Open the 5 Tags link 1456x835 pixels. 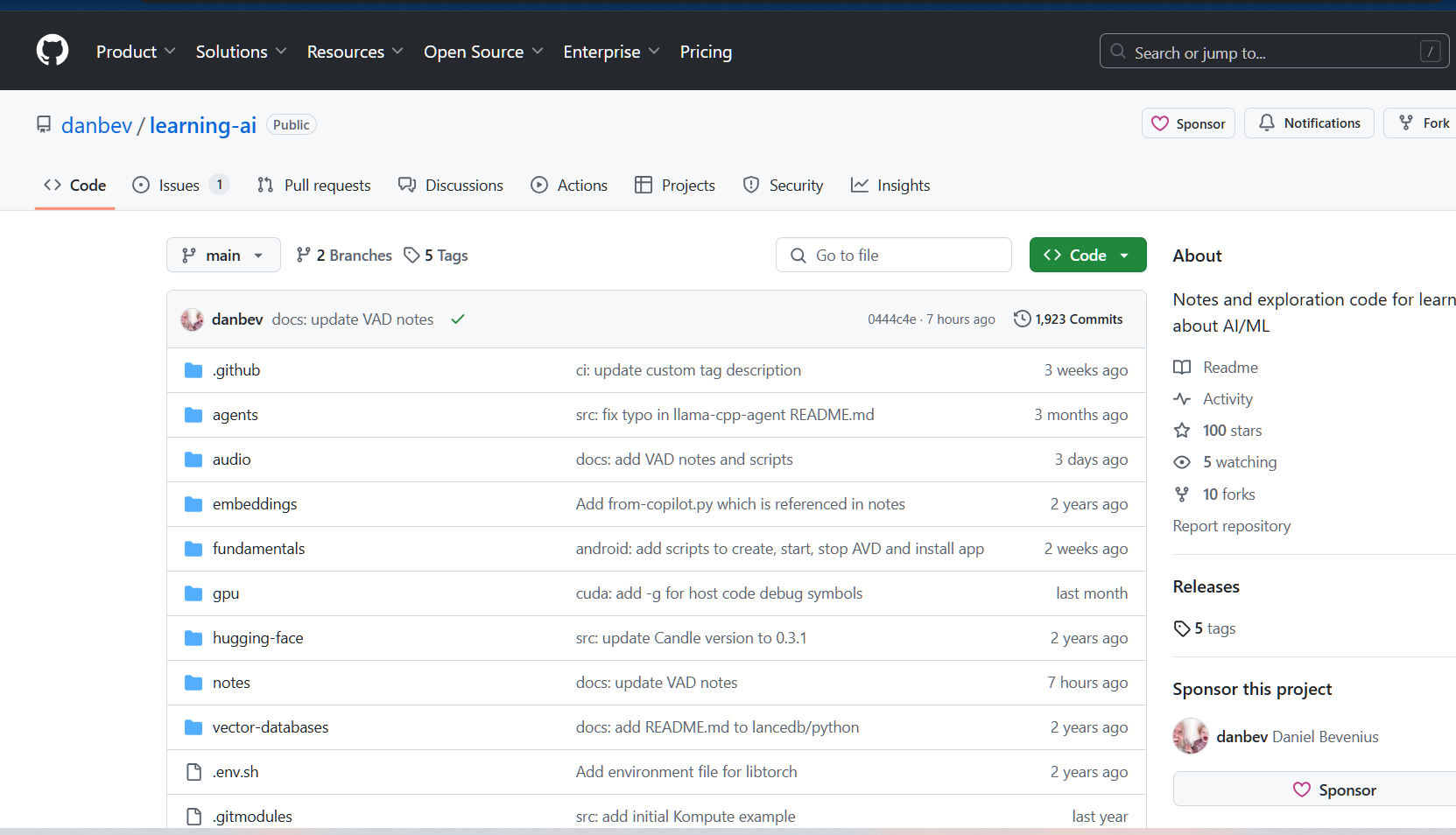coord(436,255)
